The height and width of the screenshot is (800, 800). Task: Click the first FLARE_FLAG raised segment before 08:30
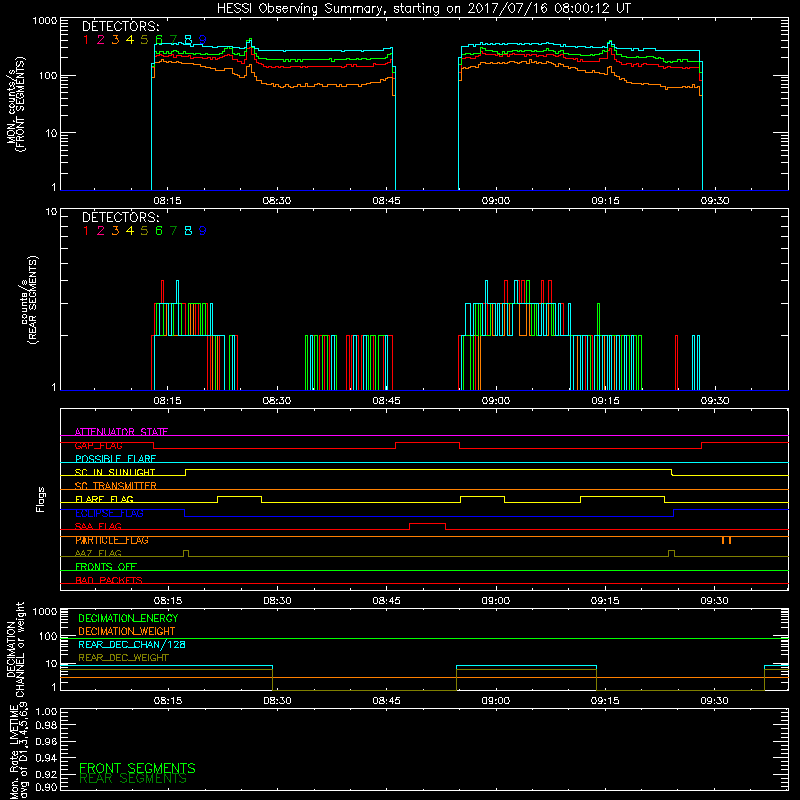pos(240,497)
